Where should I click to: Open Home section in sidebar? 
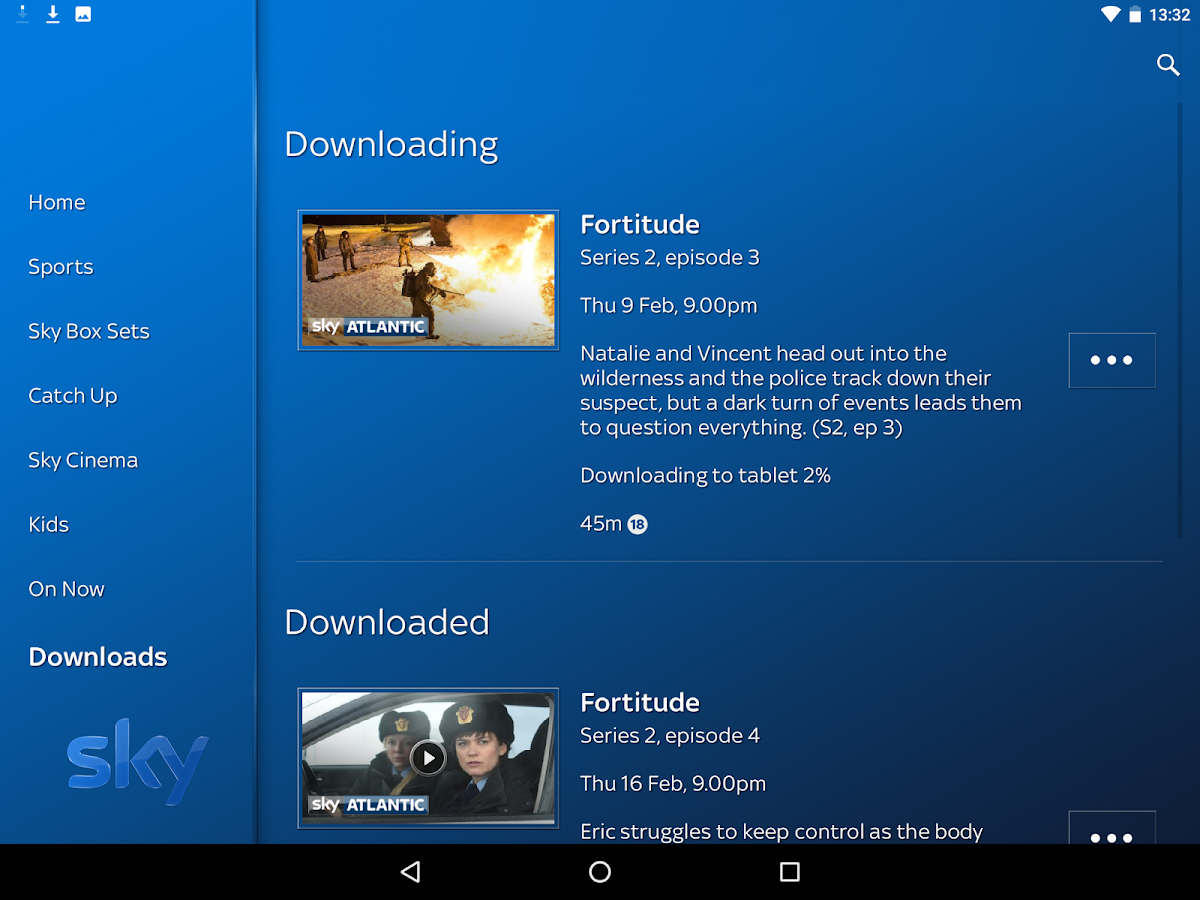pos(57,202)
